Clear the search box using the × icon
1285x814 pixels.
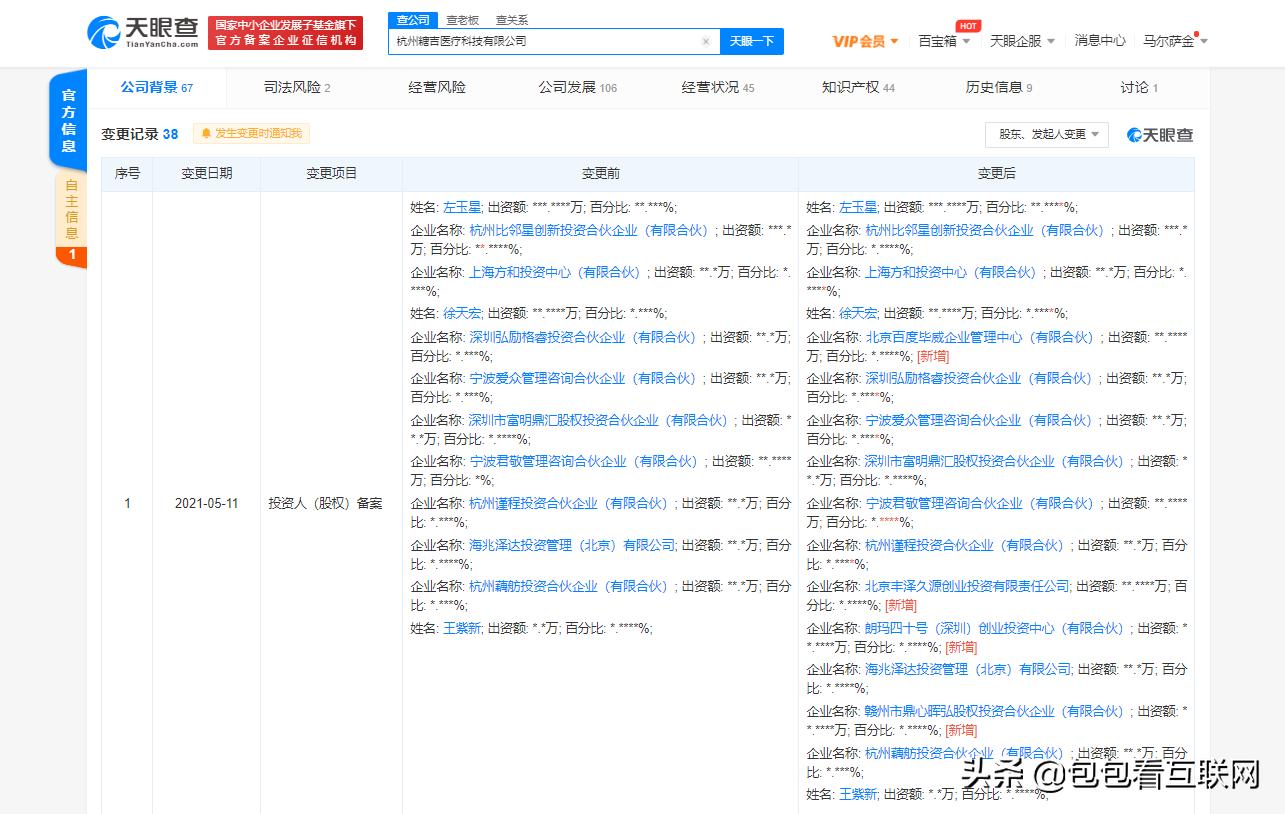(x=707, y=41)
